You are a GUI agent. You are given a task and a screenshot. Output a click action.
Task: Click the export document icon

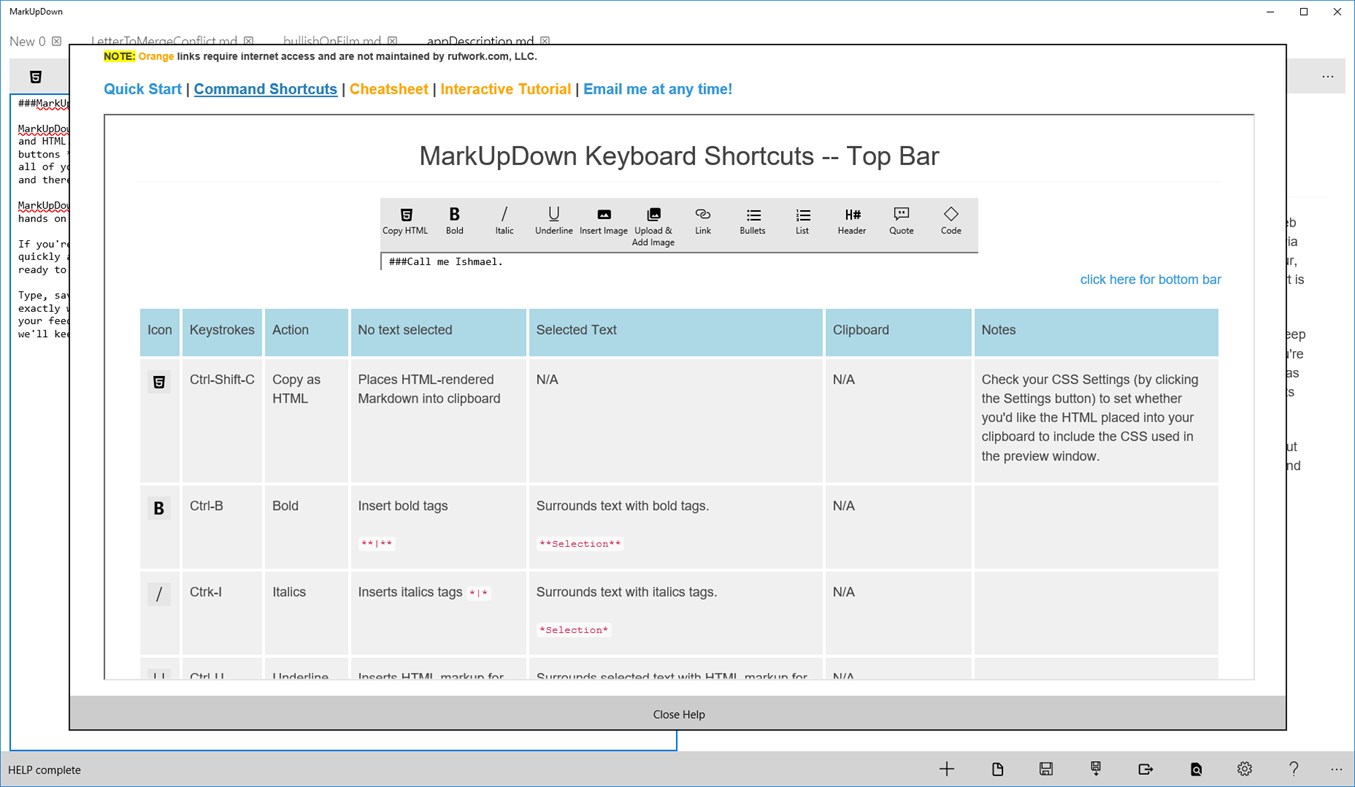[1145, 769]
